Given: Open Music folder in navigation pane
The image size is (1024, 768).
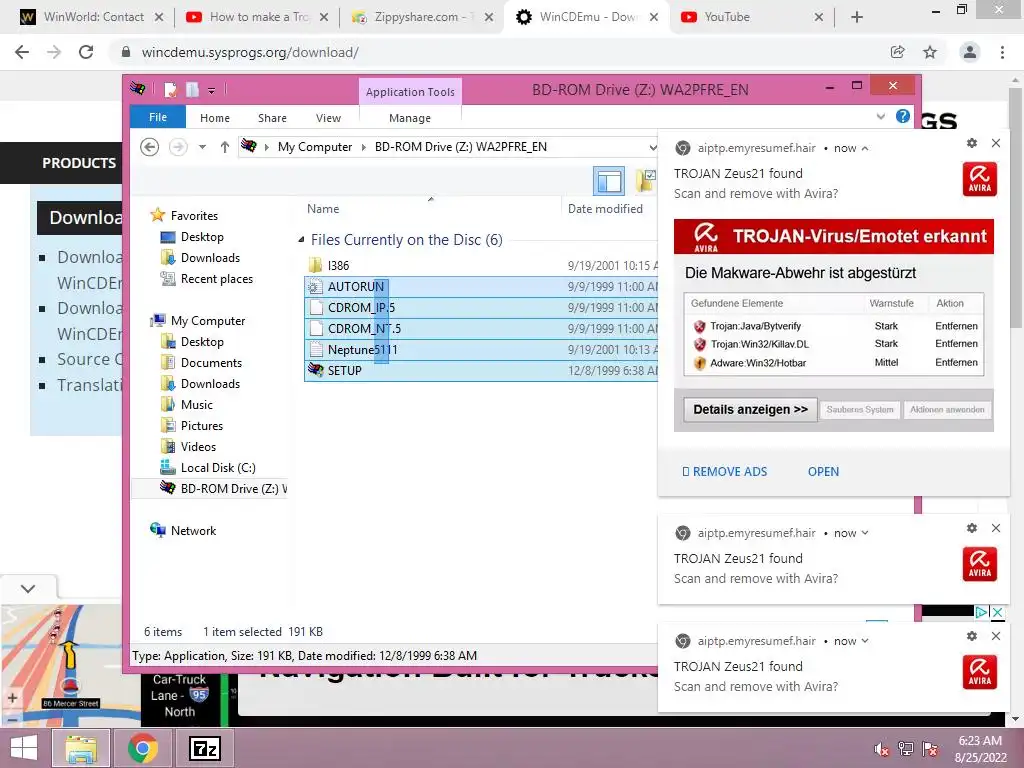Looking at the screenshot, I should click(197, 404).
